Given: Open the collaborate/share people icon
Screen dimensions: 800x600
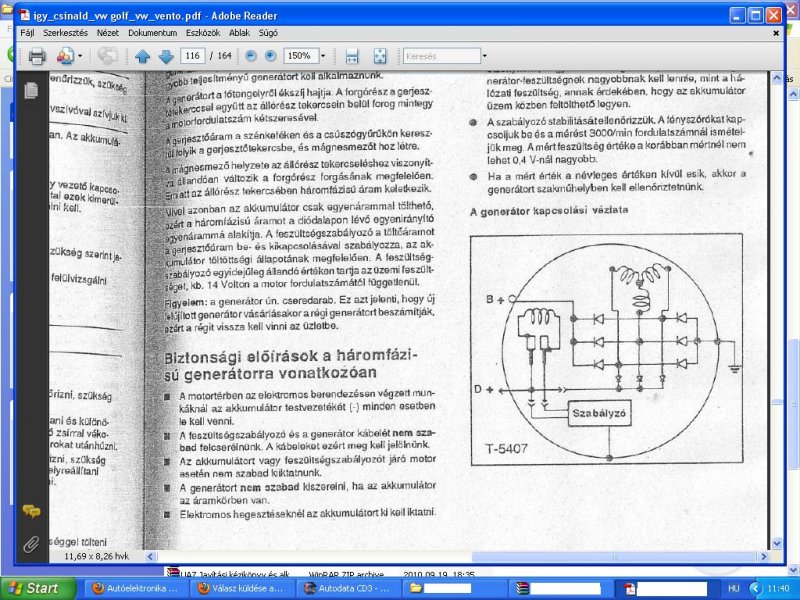Looking at the screenshot, I should [x=65, y=56].
